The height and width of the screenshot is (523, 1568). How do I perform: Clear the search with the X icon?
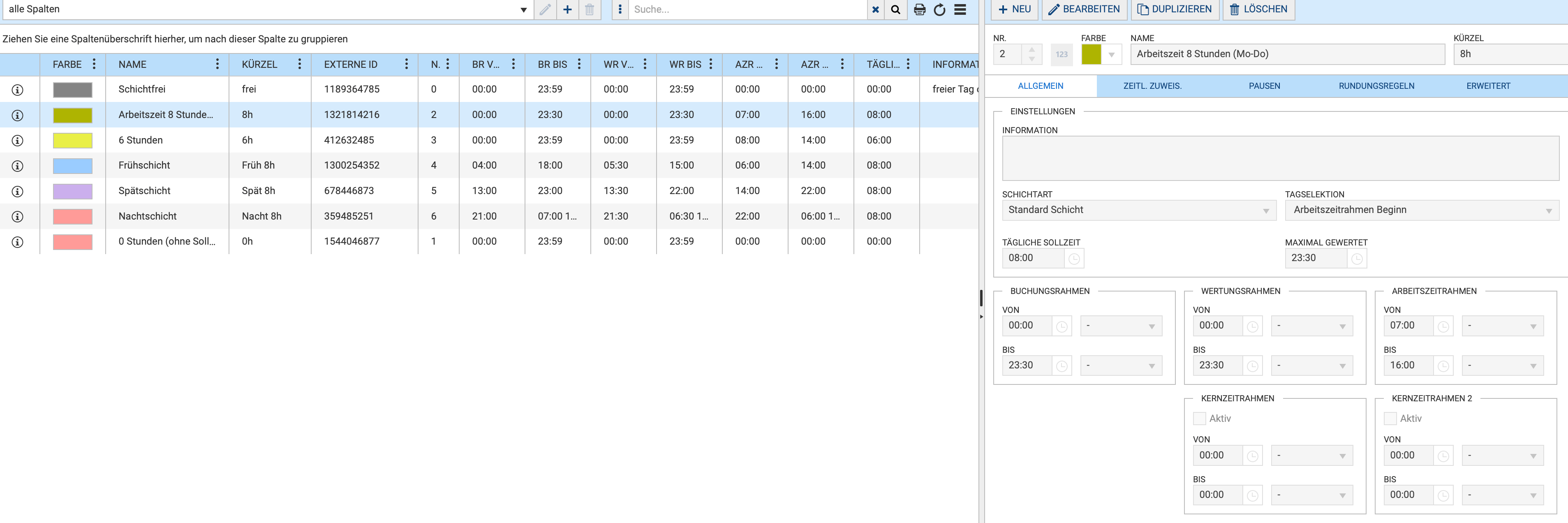click(875, 10)
